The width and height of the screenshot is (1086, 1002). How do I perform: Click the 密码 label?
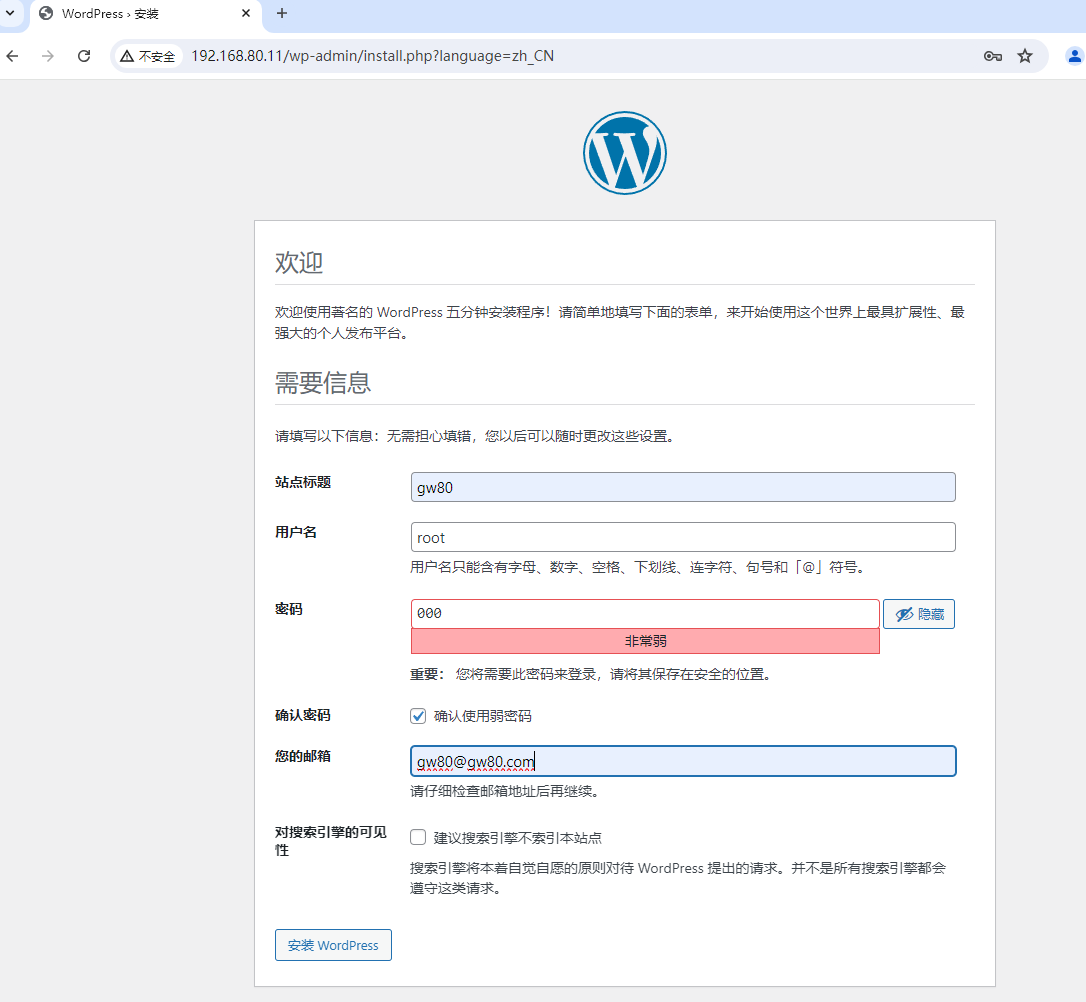click(x=289, y=609)
